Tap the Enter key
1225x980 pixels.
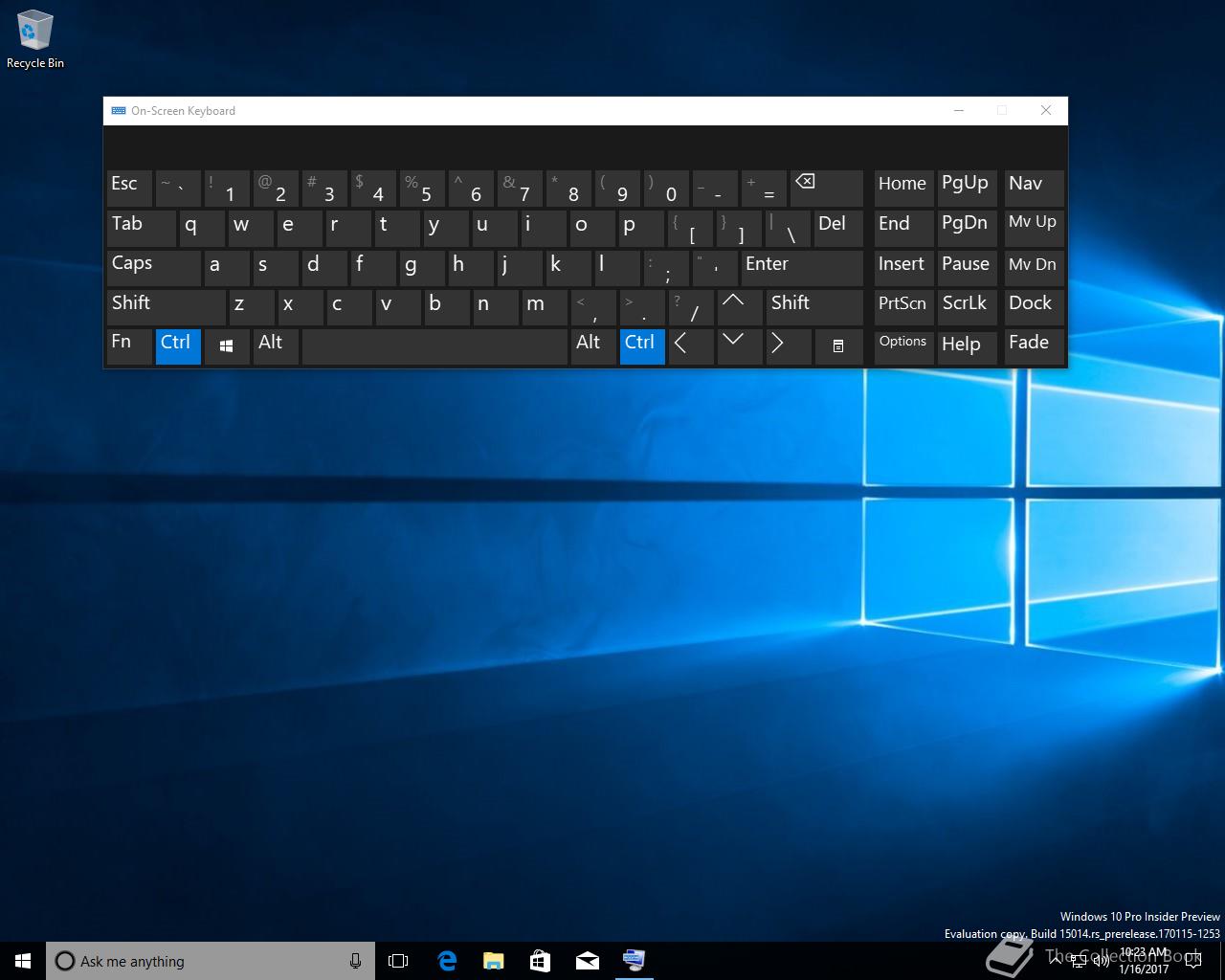802,268
